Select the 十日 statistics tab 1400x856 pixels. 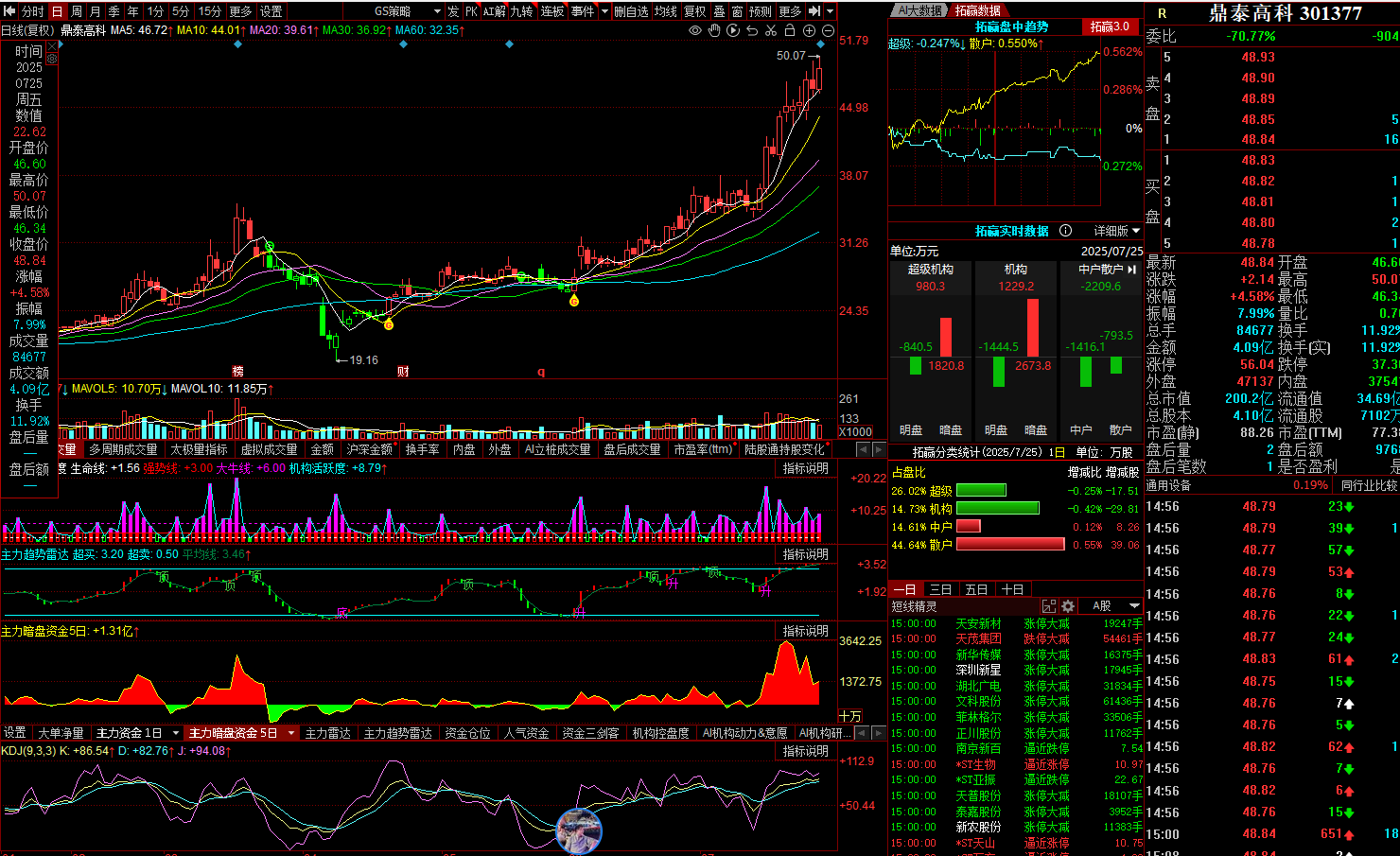click(1012, 589)
